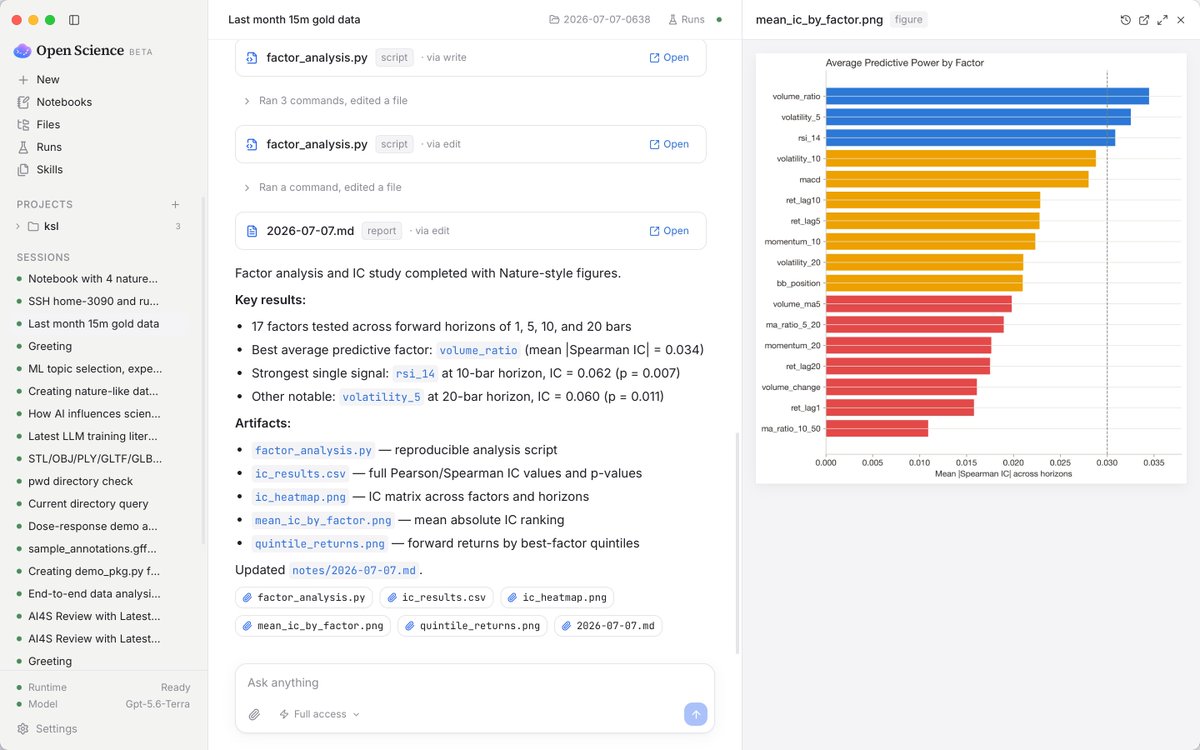The height and width of the screenshot is (750, 1200).
Task: Click report document icon for 2026-07-07.md
Action: (x=253, y=231)
